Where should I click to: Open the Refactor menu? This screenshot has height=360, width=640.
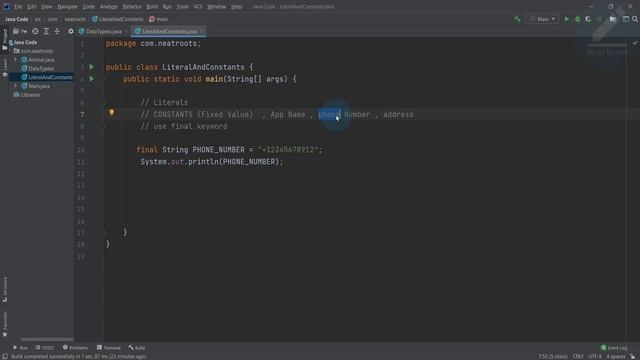(x=132, y=7)
